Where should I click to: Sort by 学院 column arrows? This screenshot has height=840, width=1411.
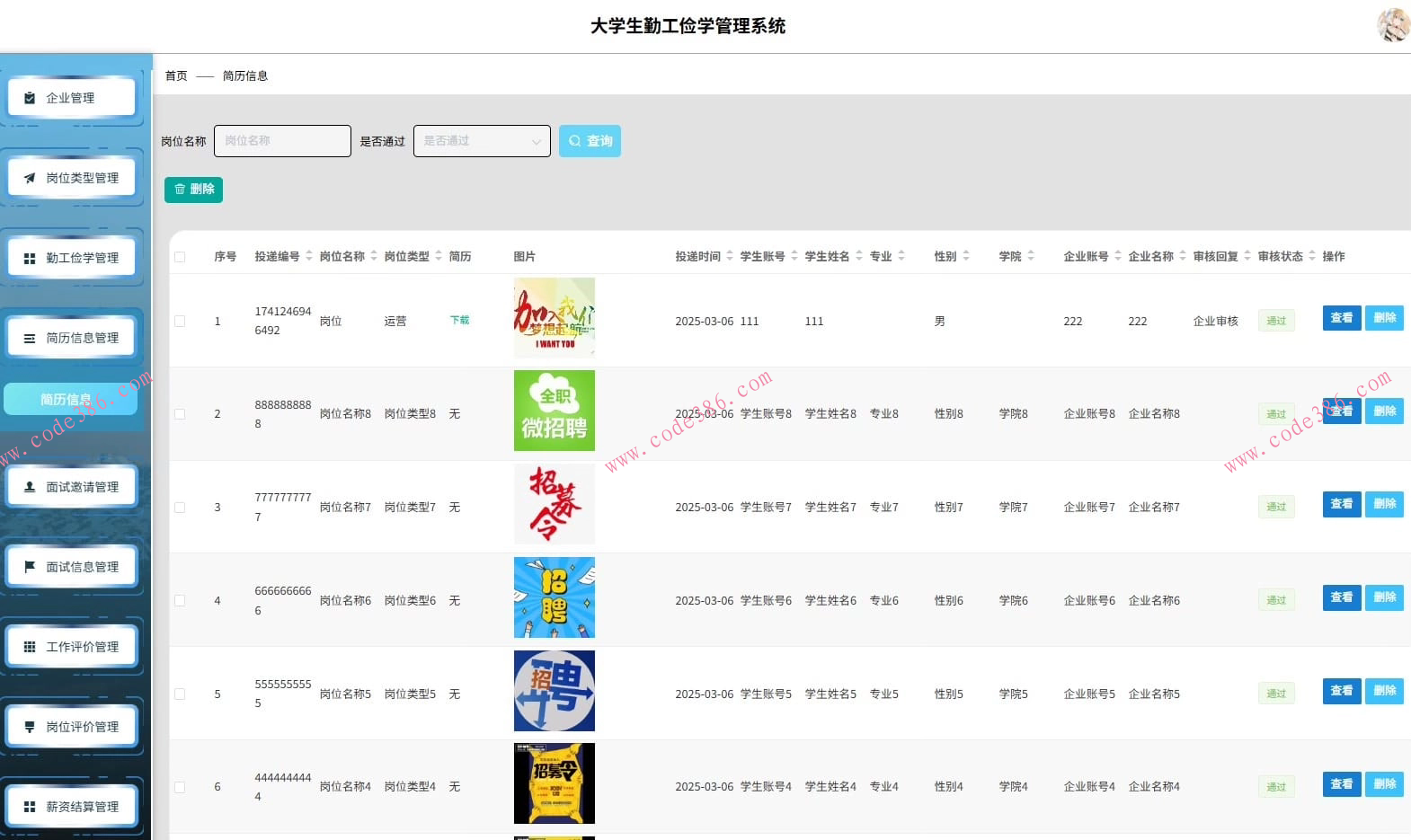tap(1031, 256)
